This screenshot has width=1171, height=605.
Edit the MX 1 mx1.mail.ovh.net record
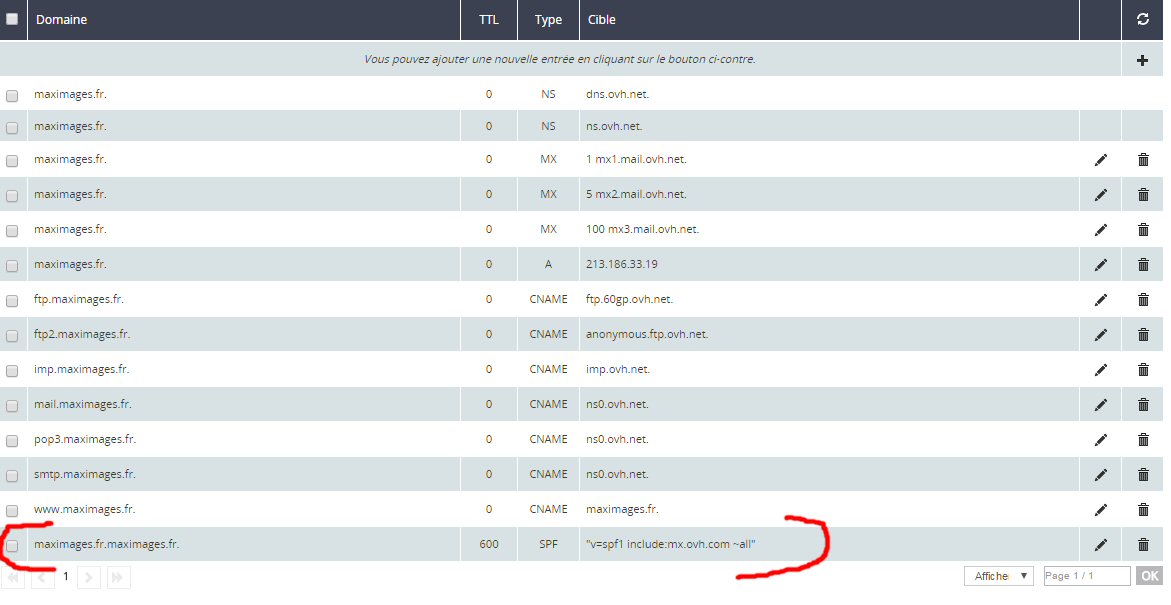[1101, 160]
